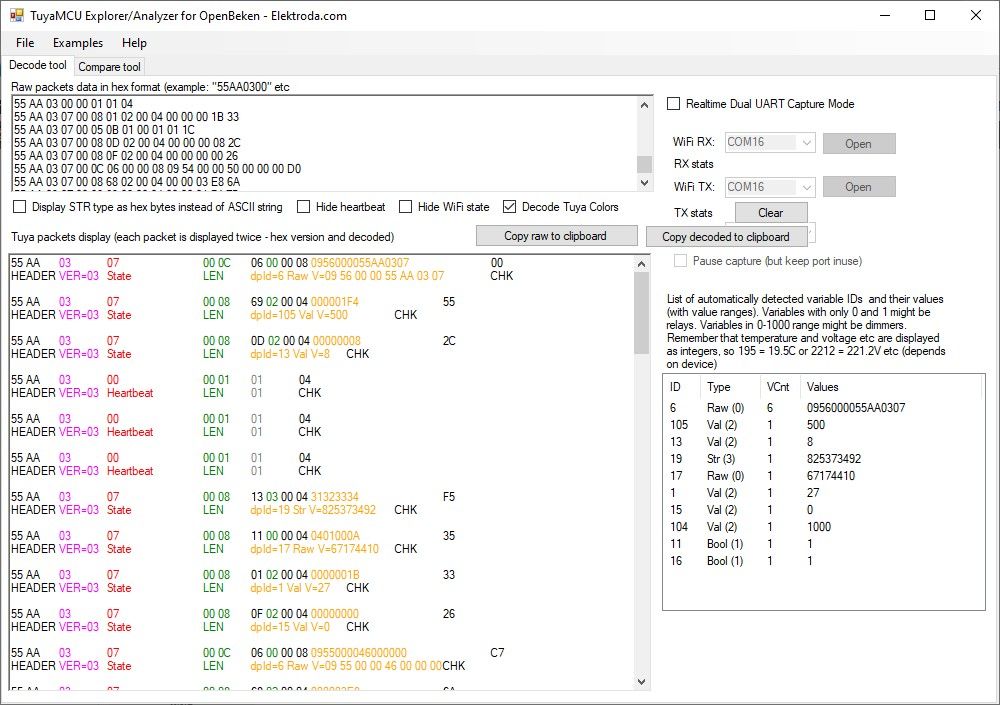
Task: Select variable row ID 16 Bool (1)
Action: tap(823, 561)
